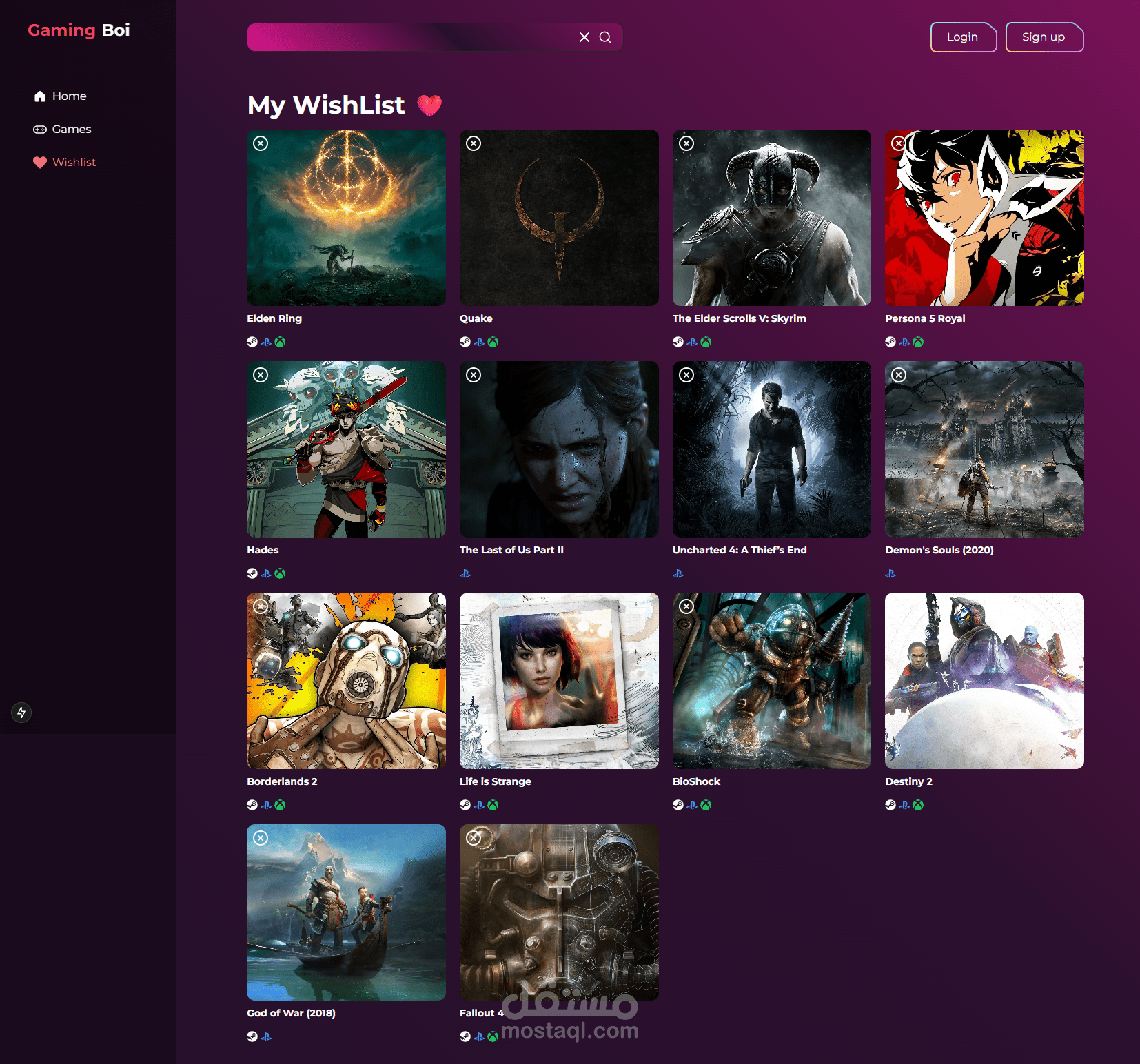The image size is (1140, 1064).
Task: Remove Borderlands 2 from wishlist
Action: [x=261, y=606]
